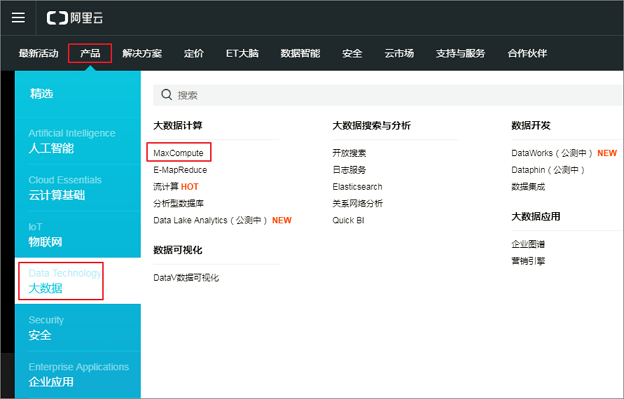Open the ET大脑 menu

coord(242,53)
